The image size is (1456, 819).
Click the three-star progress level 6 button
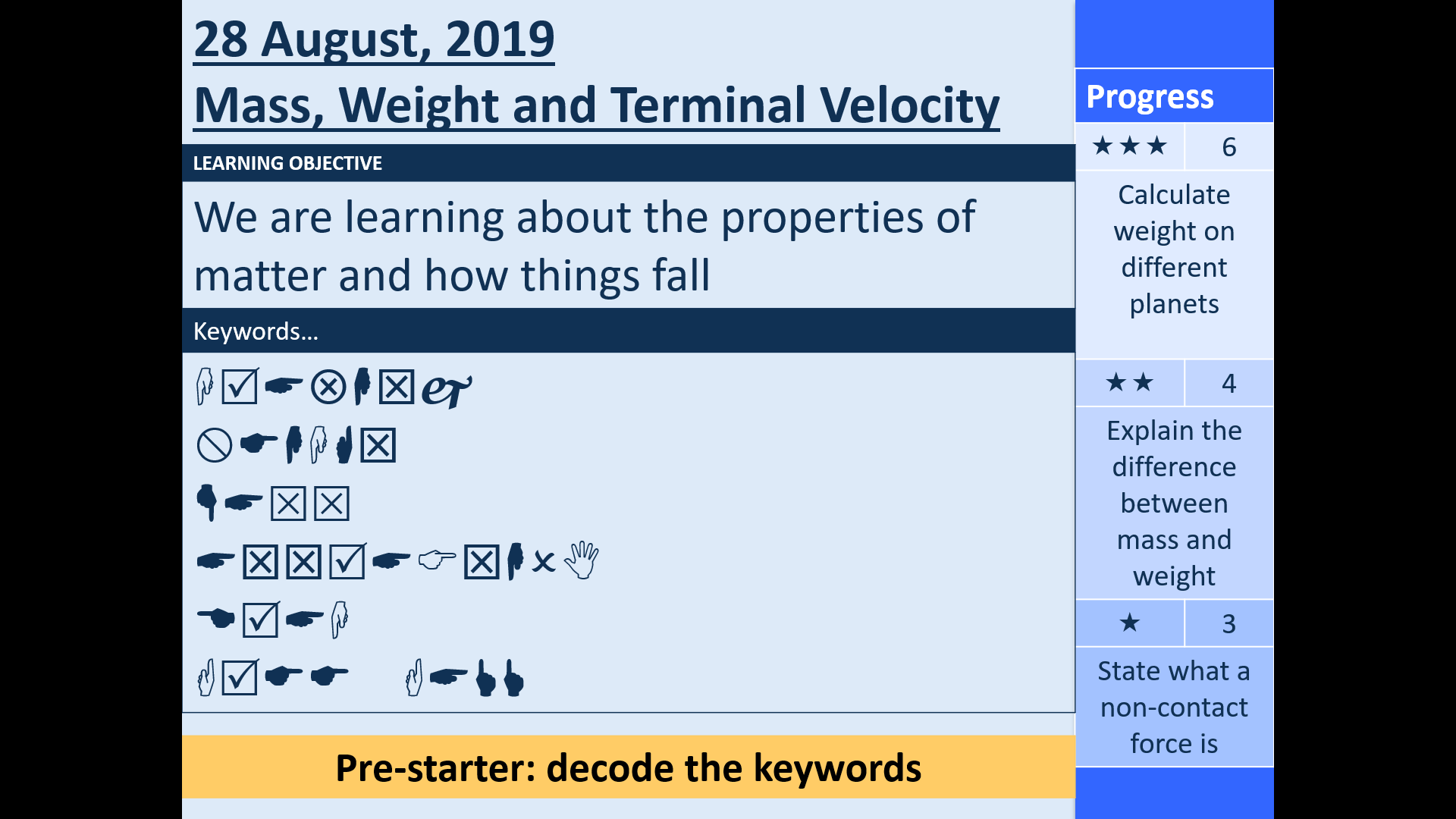pyautogui.click(x=1173, y=146)
